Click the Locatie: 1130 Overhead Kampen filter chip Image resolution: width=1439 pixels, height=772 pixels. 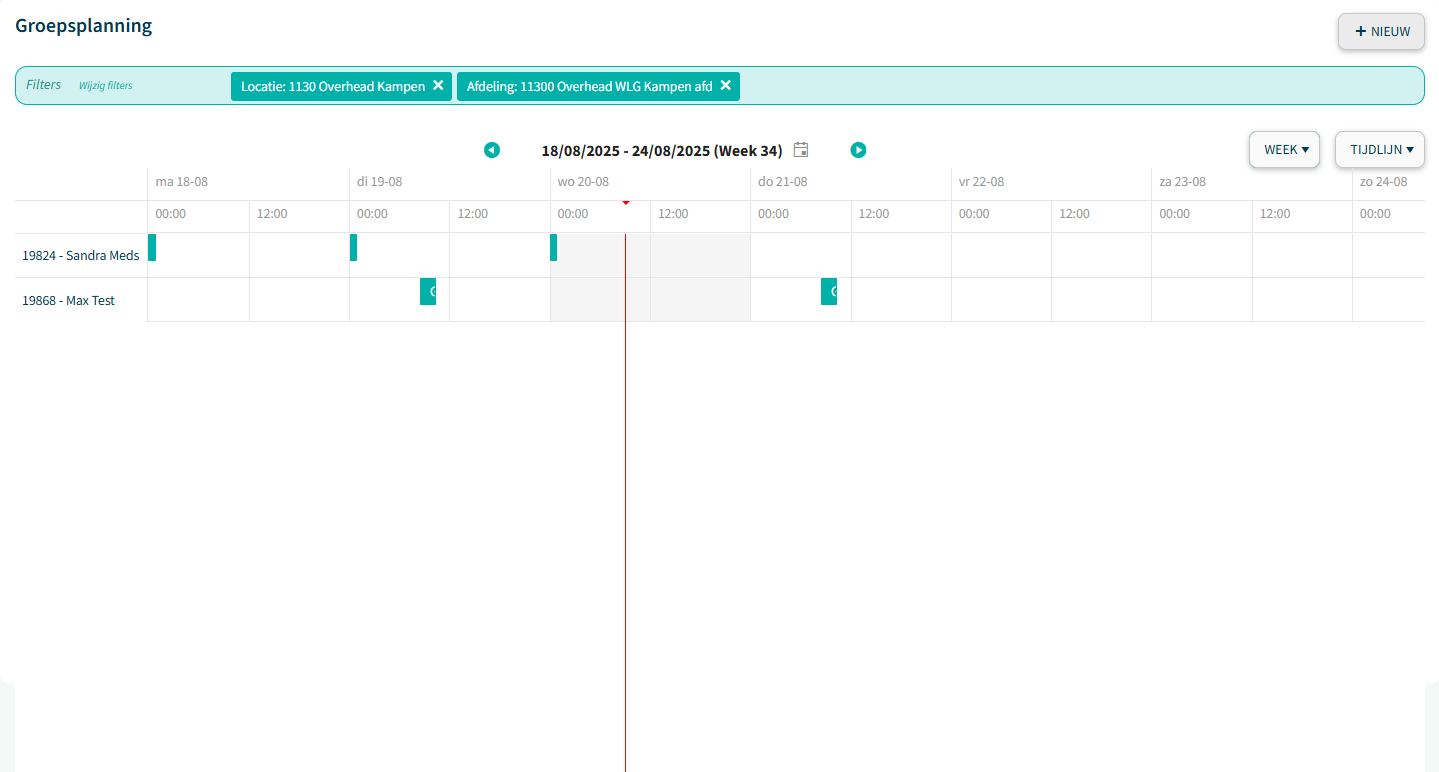[332, 86]
